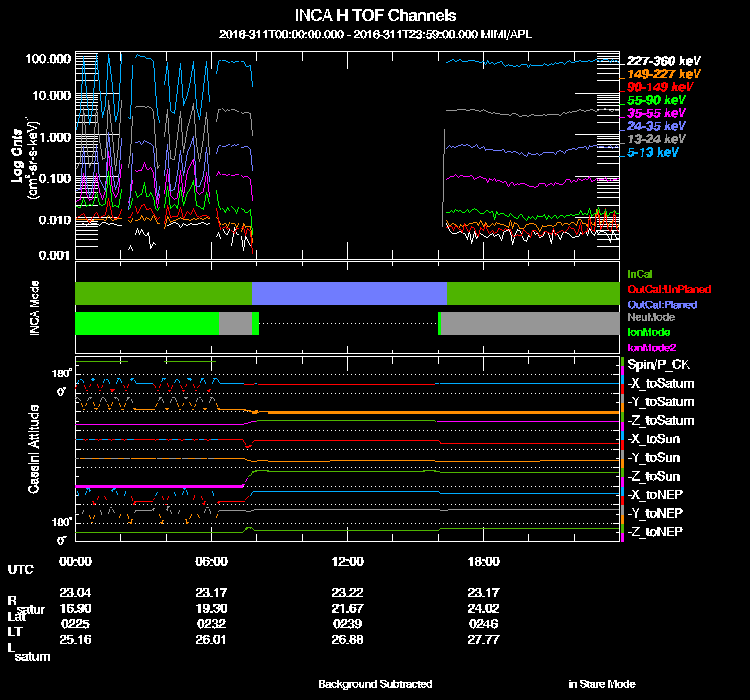
Task: Click the Spin/P_CK attitude legend label
Action: coord(659,365)
